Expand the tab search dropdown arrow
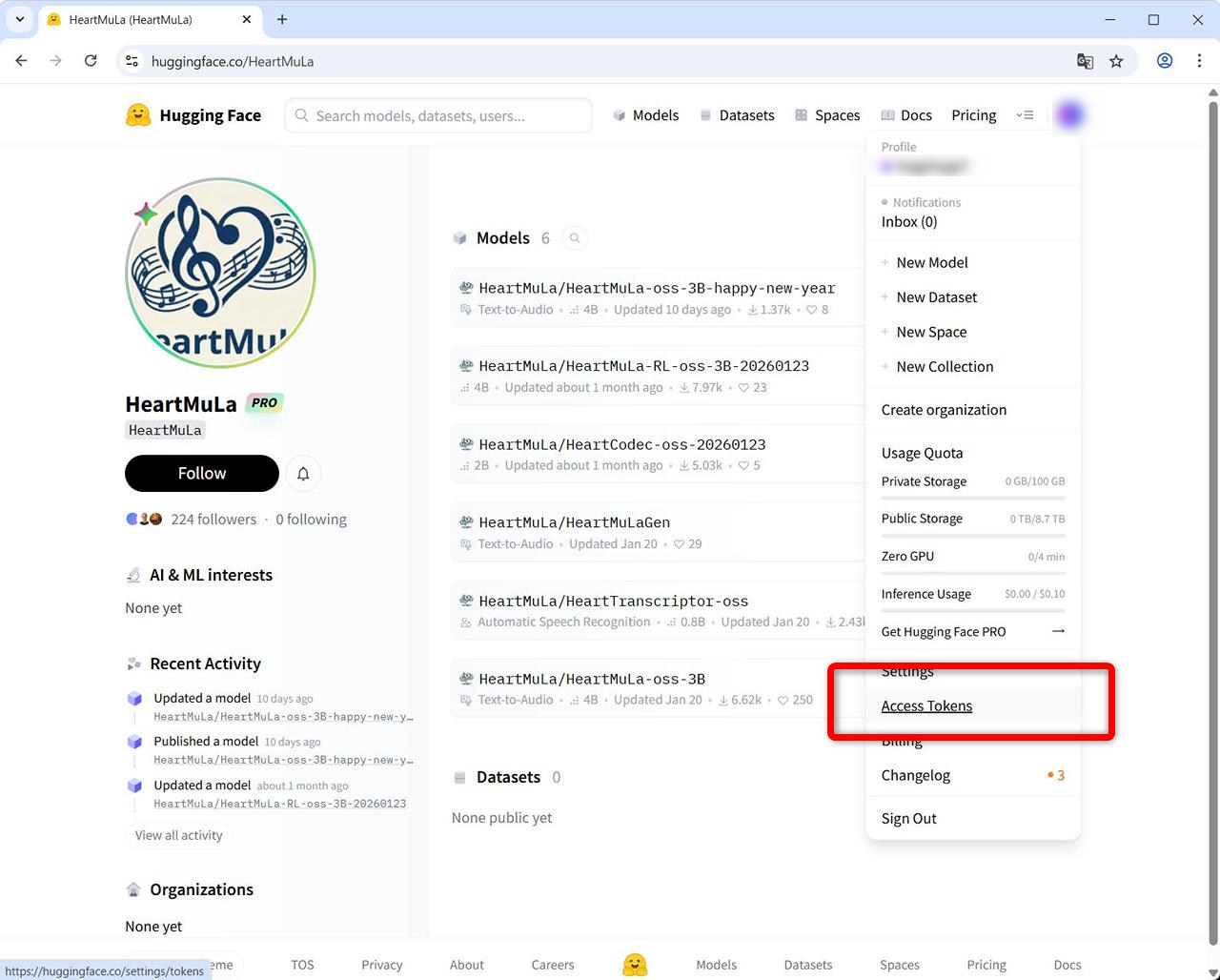Viewport: 1220px width, 980px height. tap(19, 19)
